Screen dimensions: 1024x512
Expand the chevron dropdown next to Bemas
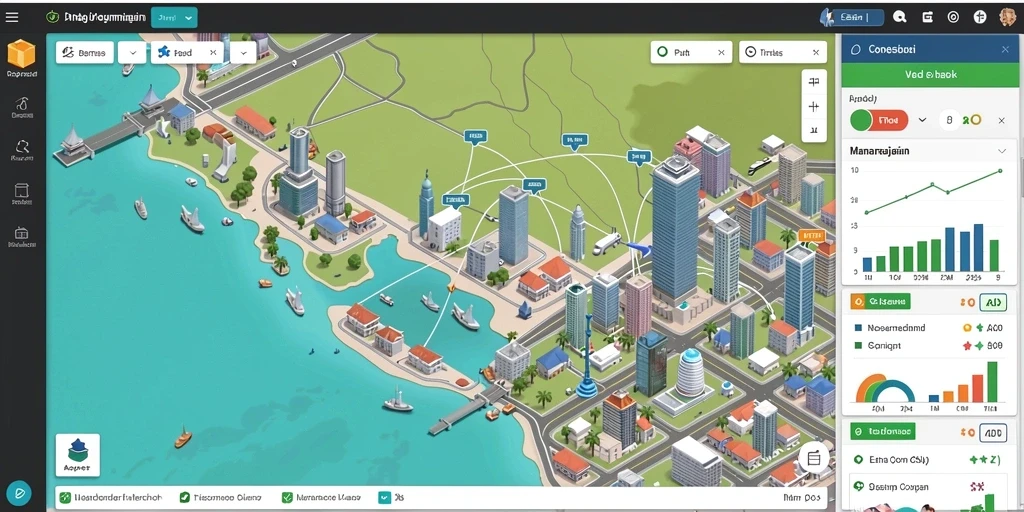point(133,52)
